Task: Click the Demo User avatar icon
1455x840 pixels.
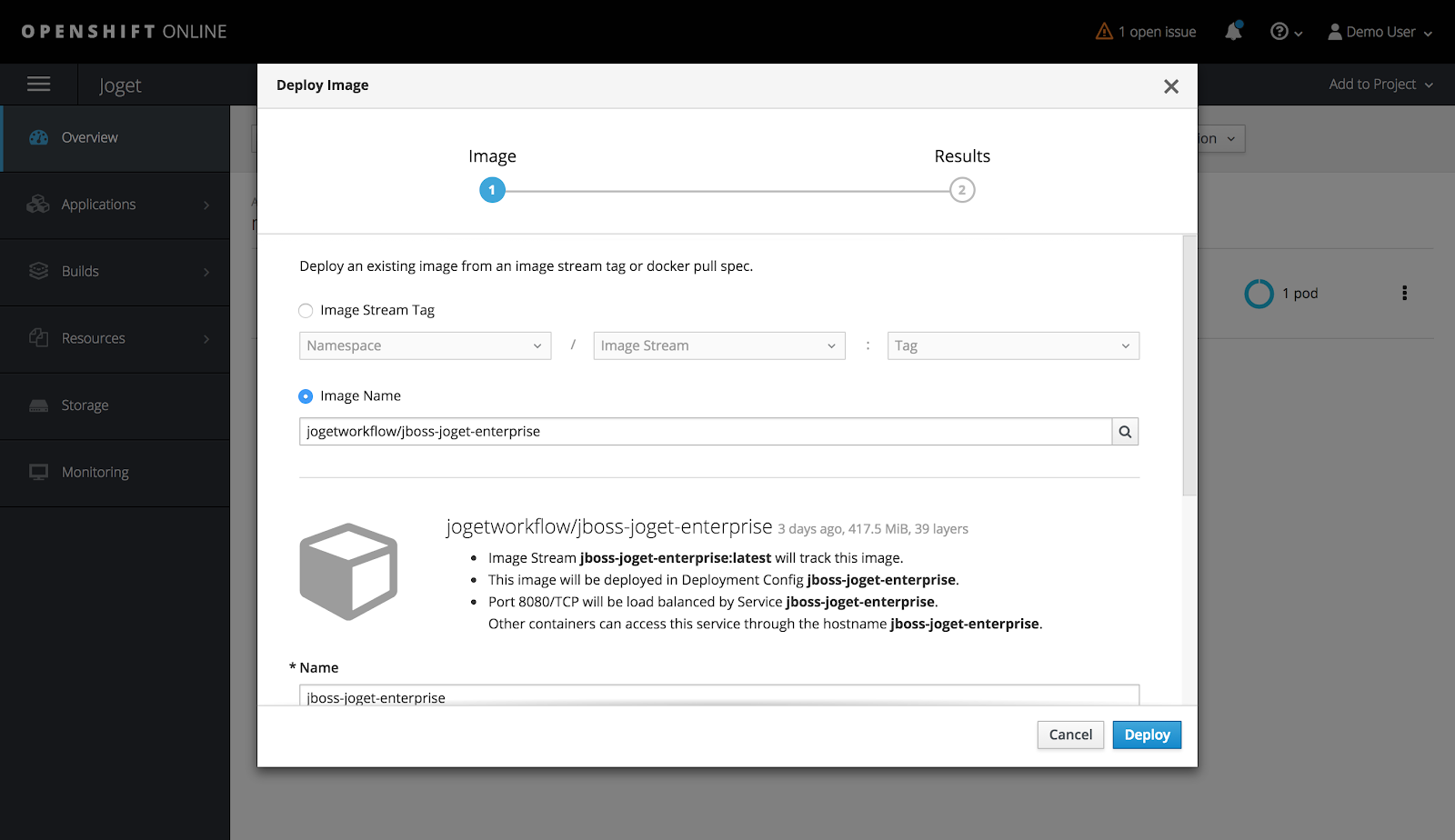Action: (x=1335, y=32)
